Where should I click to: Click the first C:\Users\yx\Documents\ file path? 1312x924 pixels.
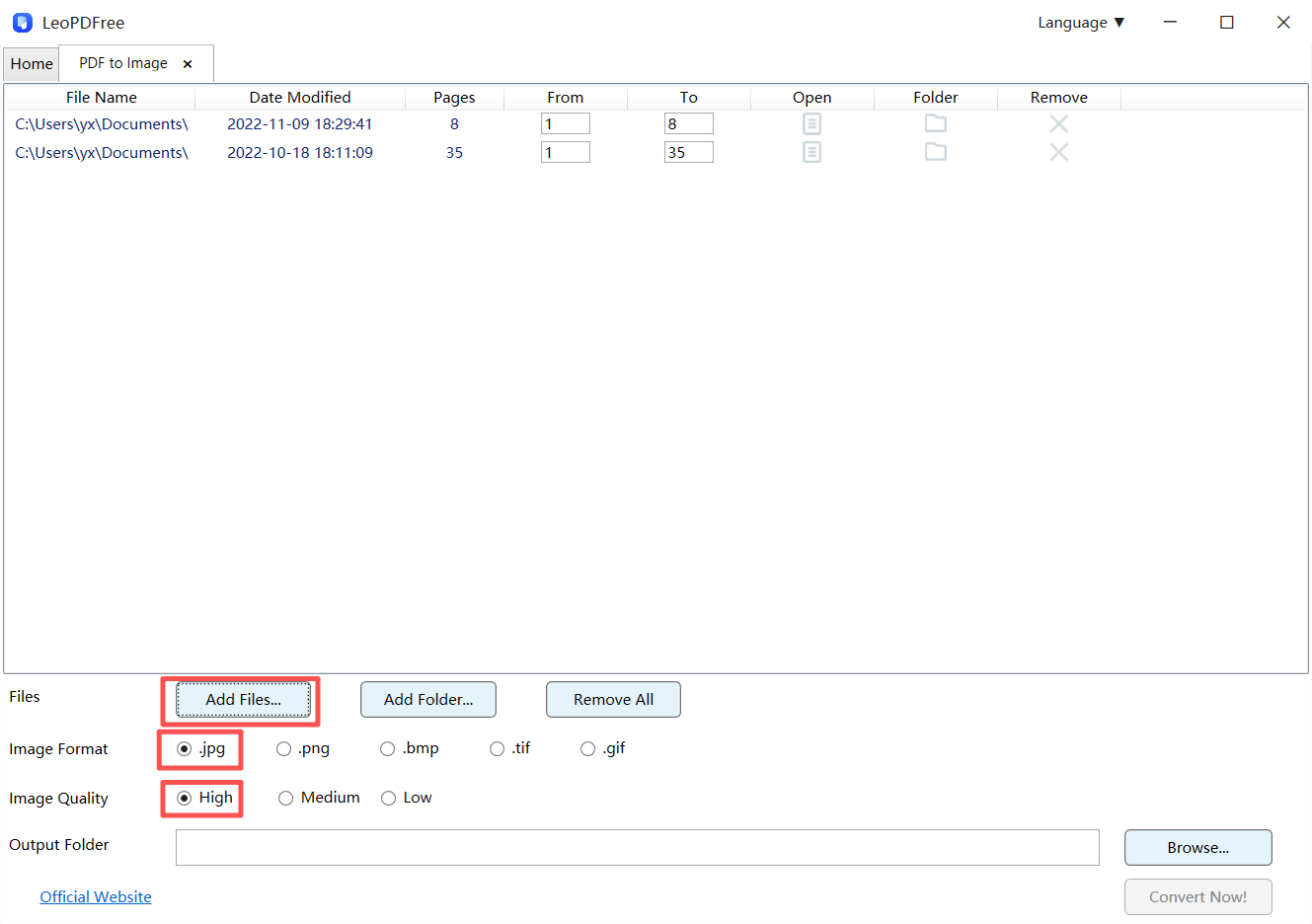click(102, 123)
